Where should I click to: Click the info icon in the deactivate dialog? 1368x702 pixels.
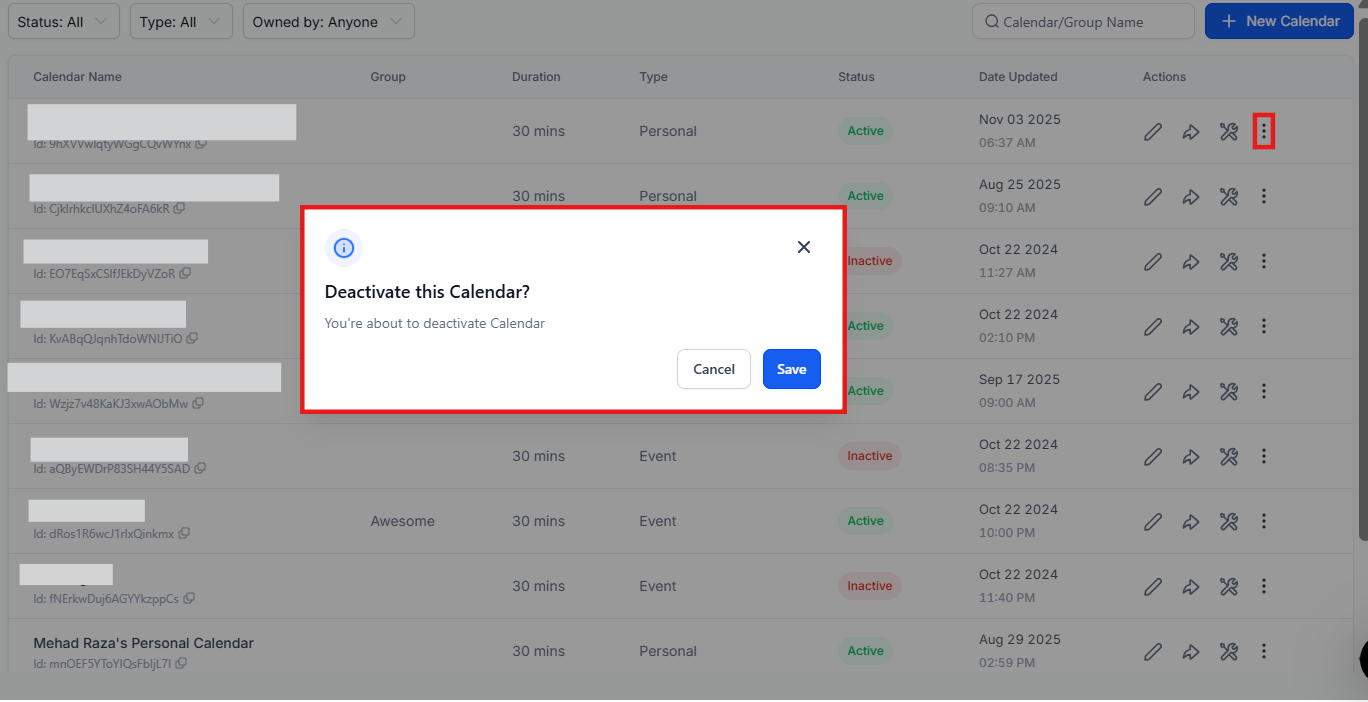pos(344,247)
